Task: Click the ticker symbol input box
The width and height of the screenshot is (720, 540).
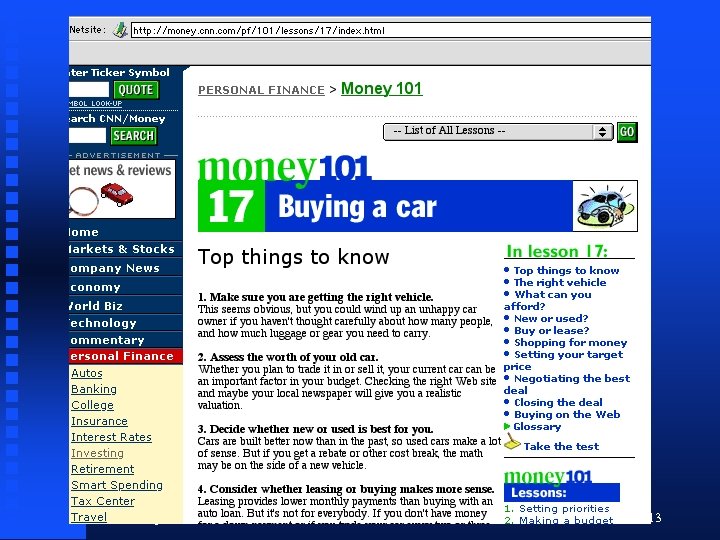Action: [x=89, y=89]
